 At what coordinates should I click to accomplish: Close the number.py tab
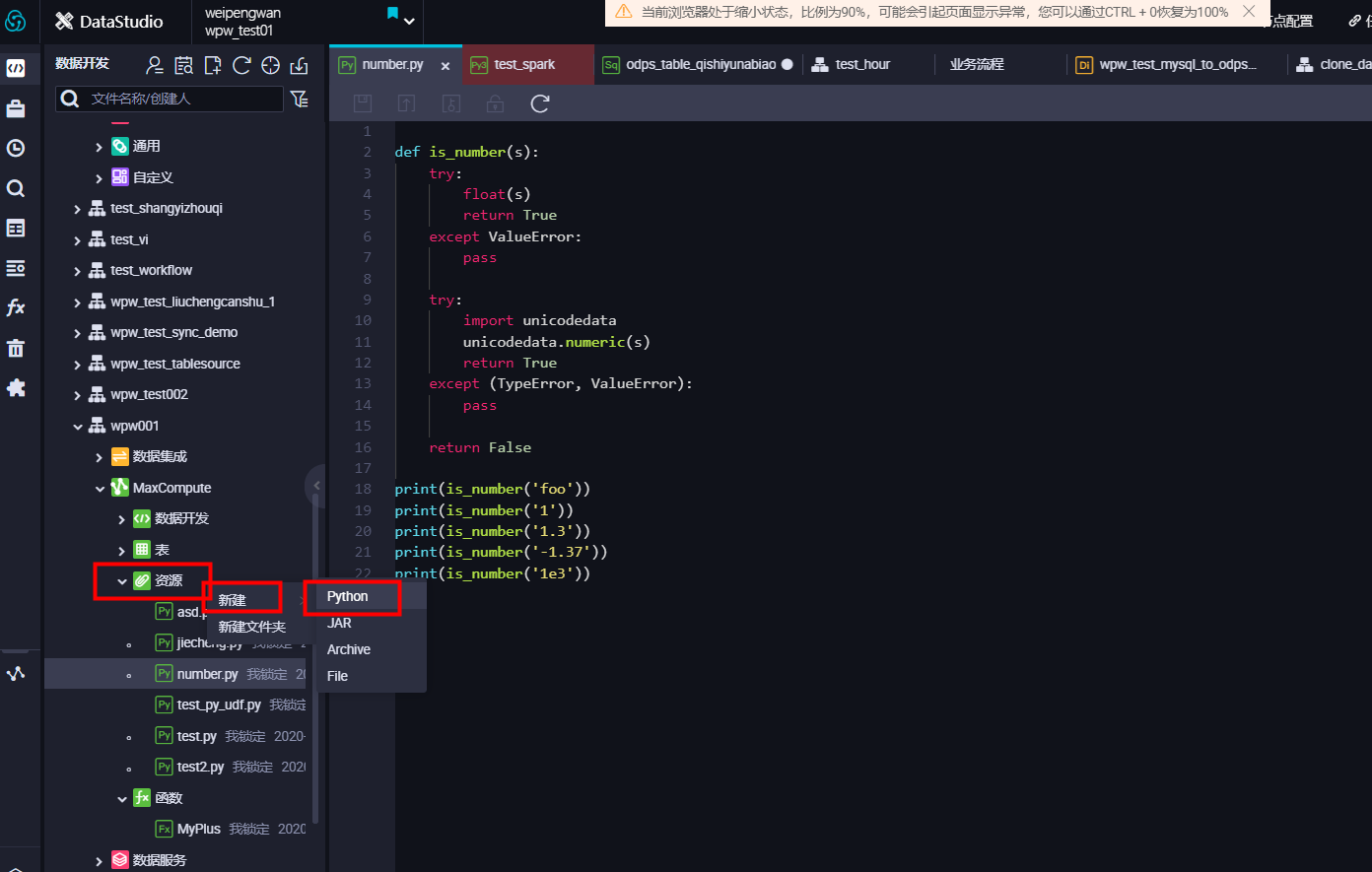tap(446, 66)
